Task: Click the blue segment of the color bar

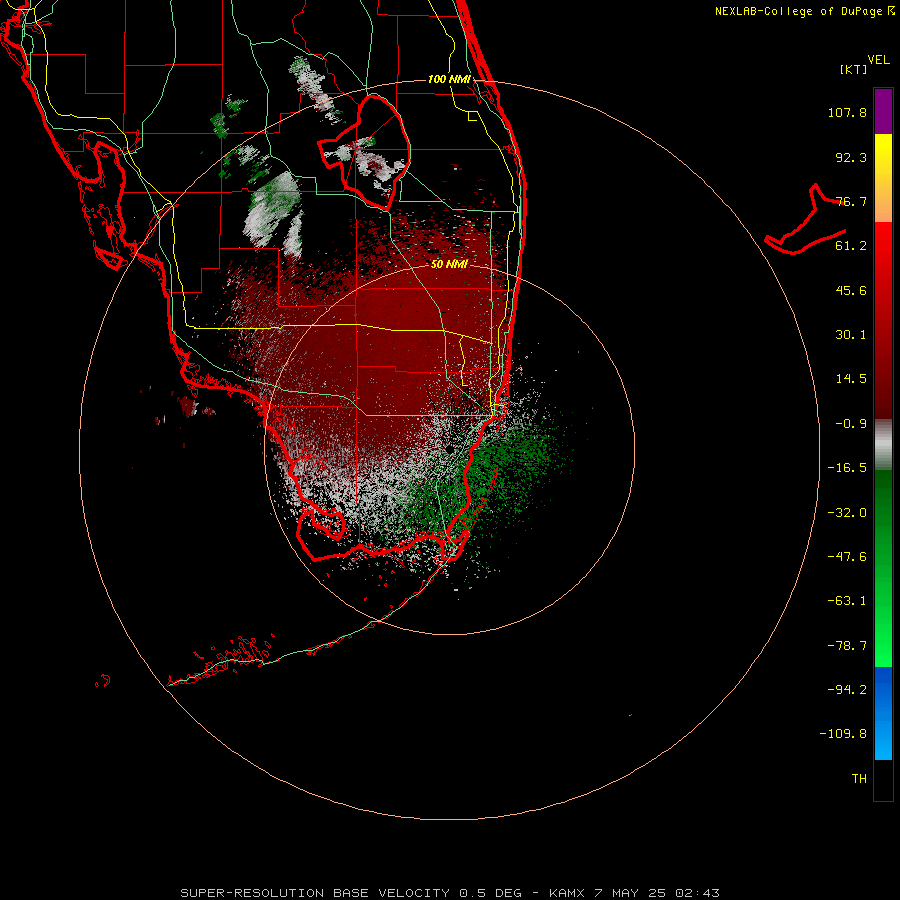Action: coord(883,713)
